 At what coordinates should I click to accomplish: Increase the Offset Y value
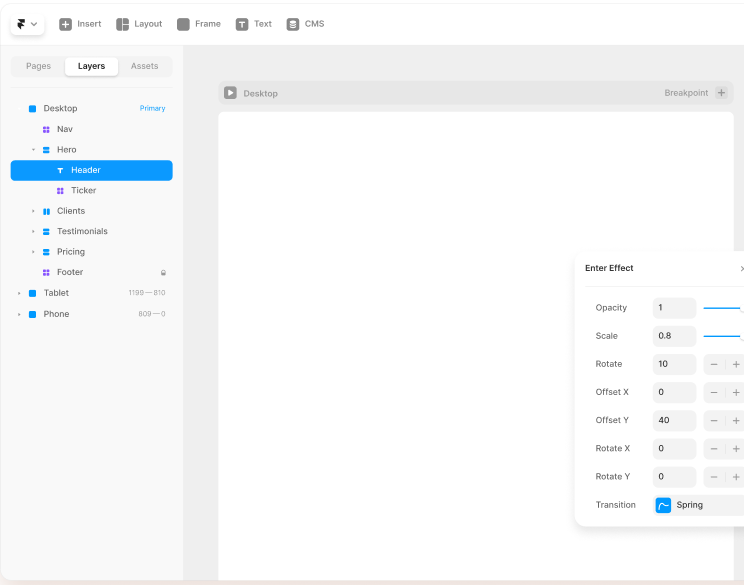tap(735, 421)
